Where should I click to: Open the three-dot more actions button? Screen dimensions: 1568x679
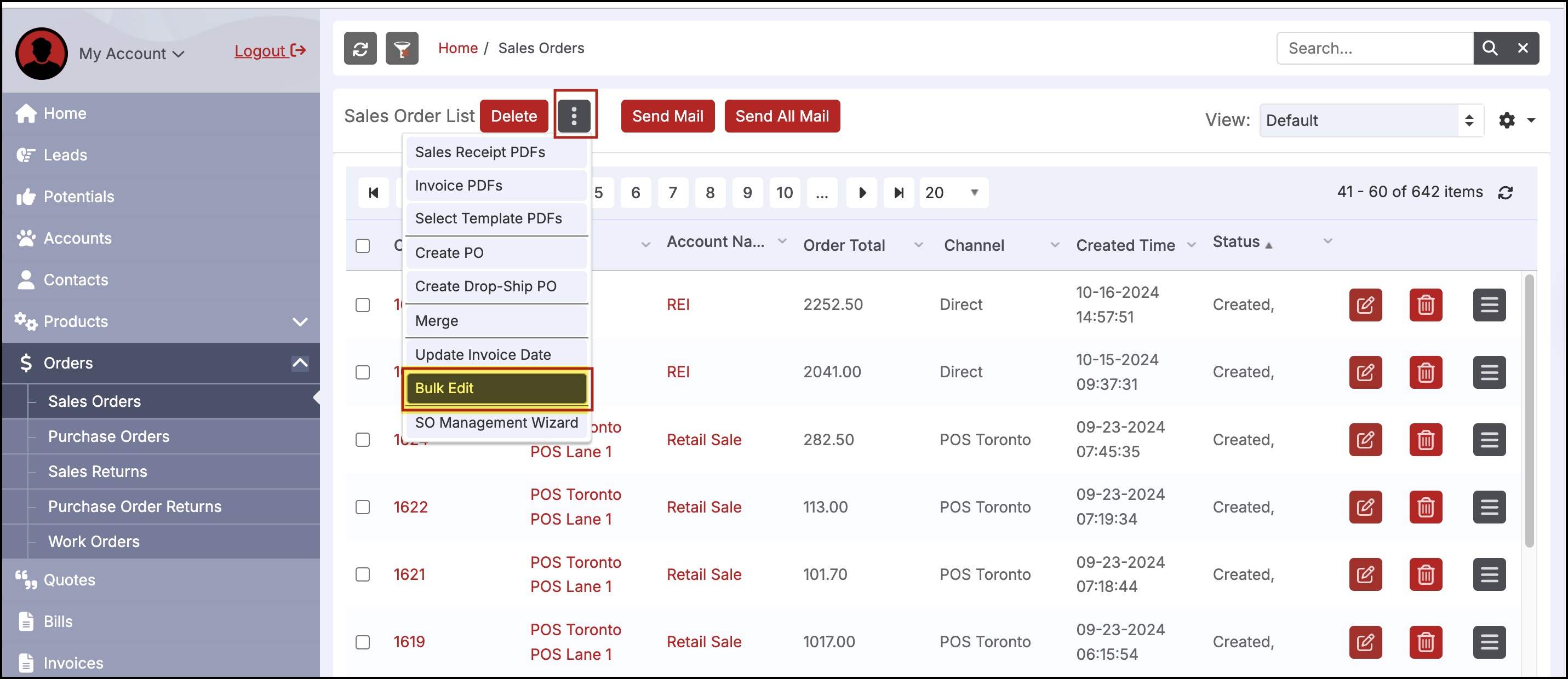574,116
